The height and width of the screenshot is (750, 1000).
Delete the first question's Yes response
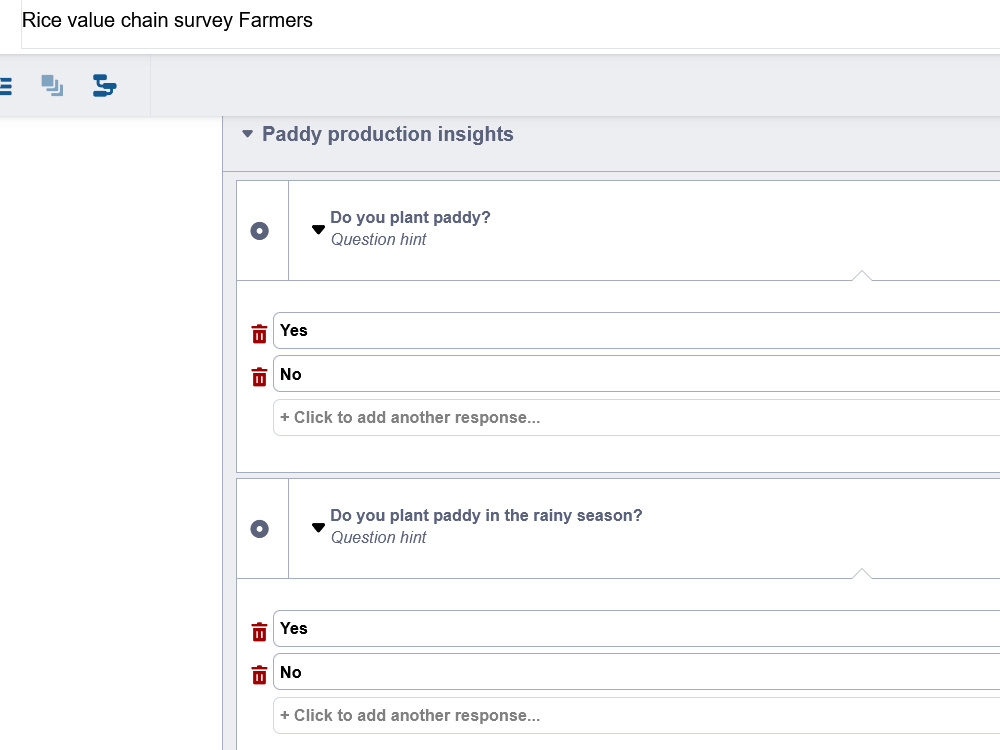tap(259, 334)
